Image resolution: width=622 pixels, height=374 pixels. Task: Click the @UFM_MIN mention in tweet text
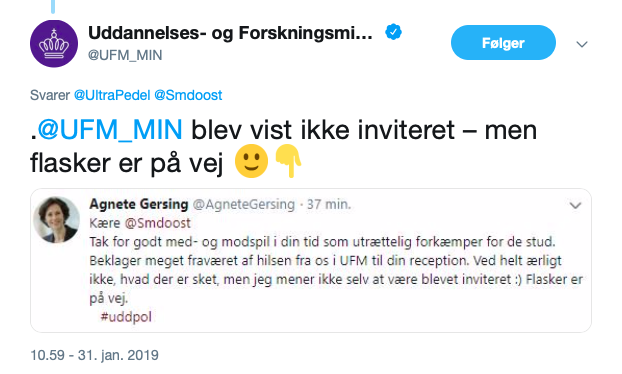coord(110,130)
